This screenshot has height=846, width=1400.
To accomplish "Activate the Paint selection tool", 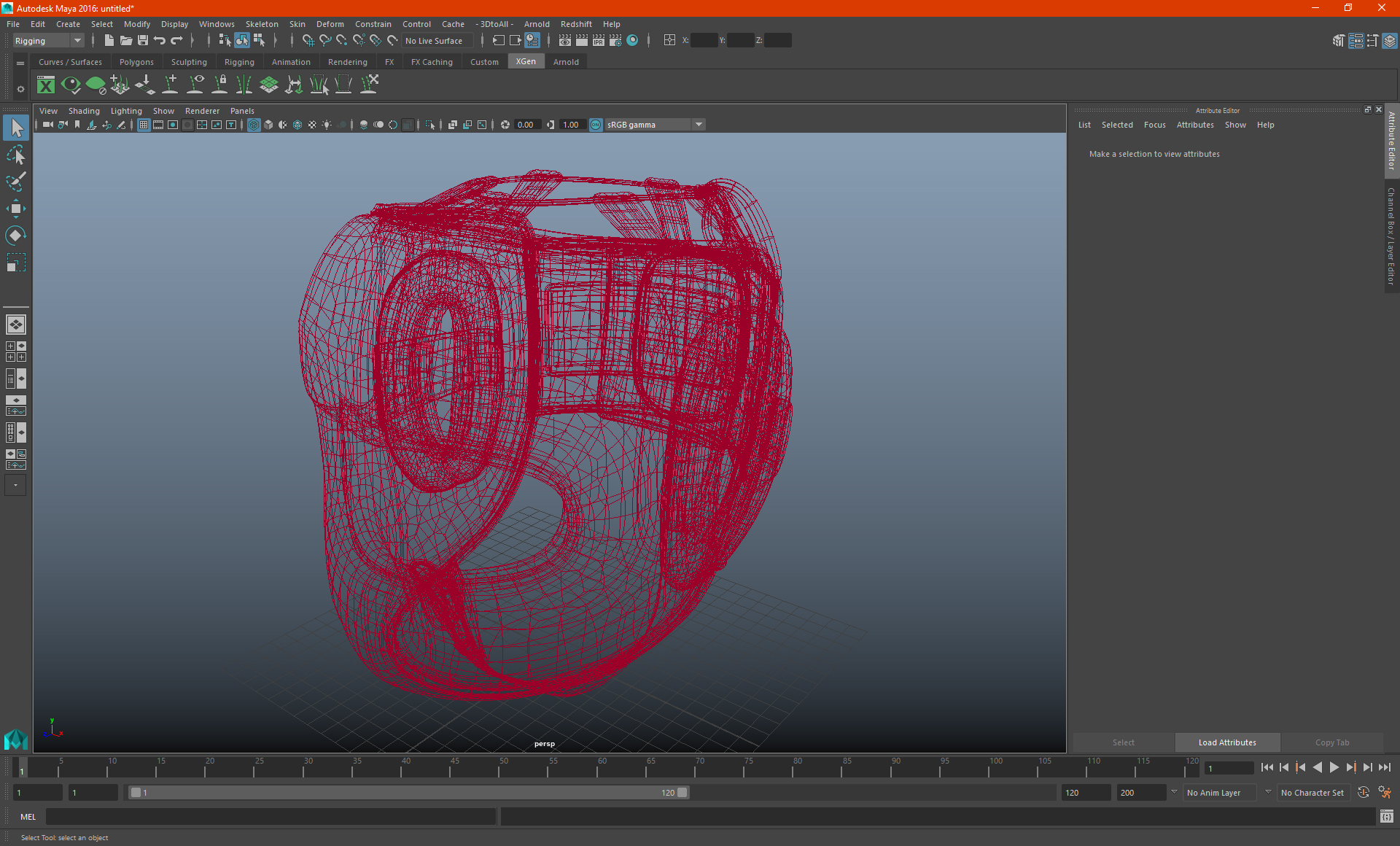I will click(x=16, y=182).
